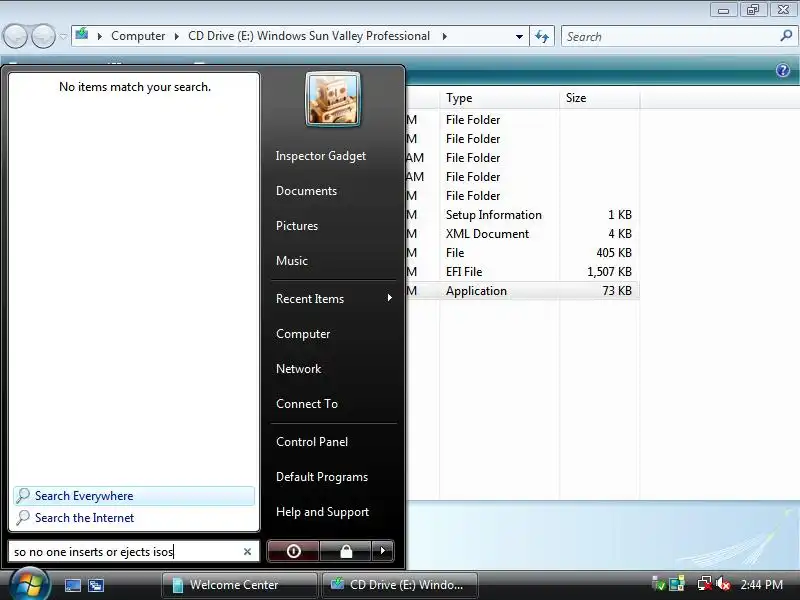Click the Explorer Forward button

43,36
